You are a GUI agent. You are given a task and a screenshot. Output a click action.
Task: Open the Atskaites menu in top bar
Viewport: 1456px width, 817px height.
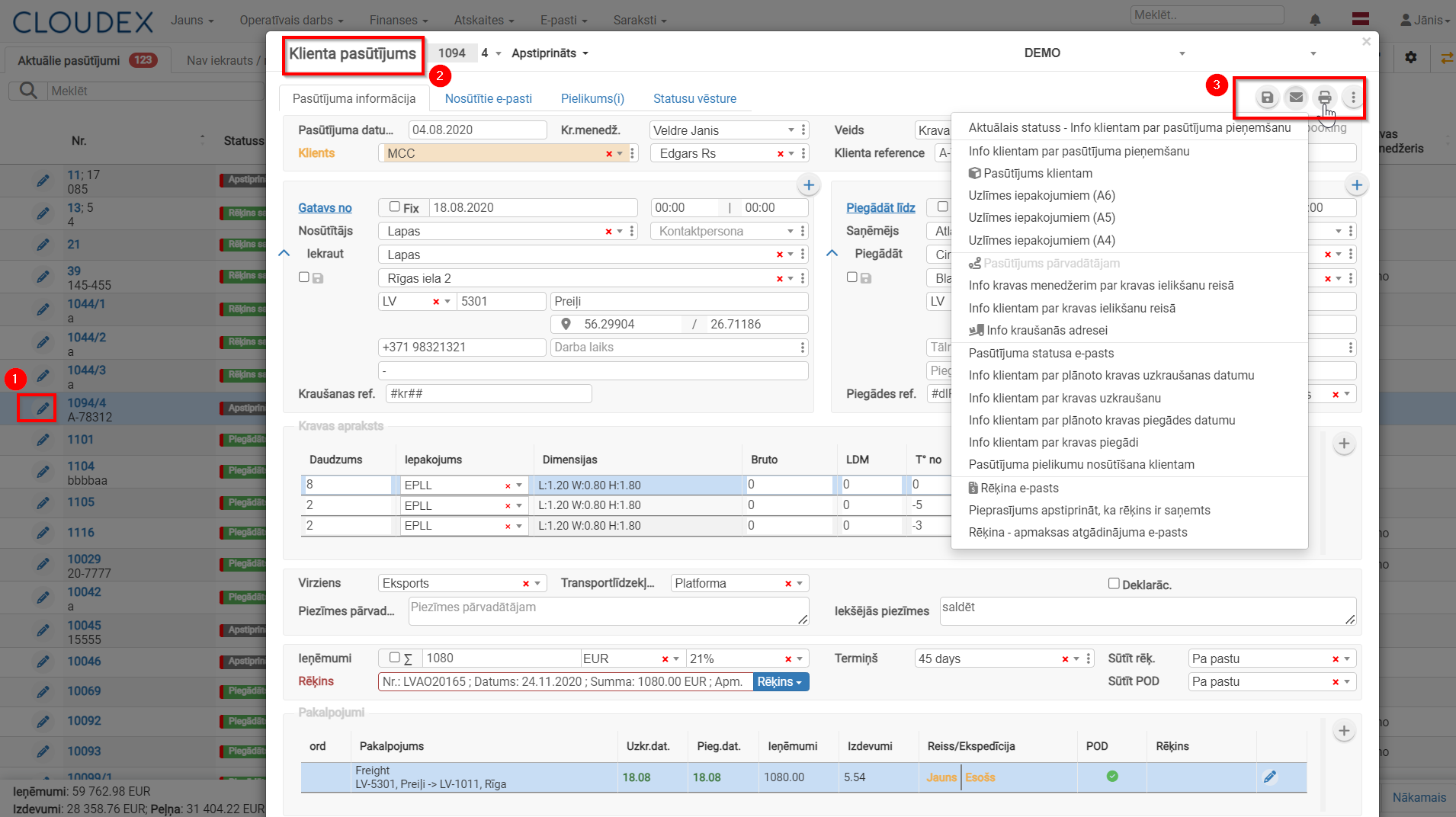pos(484,21)
